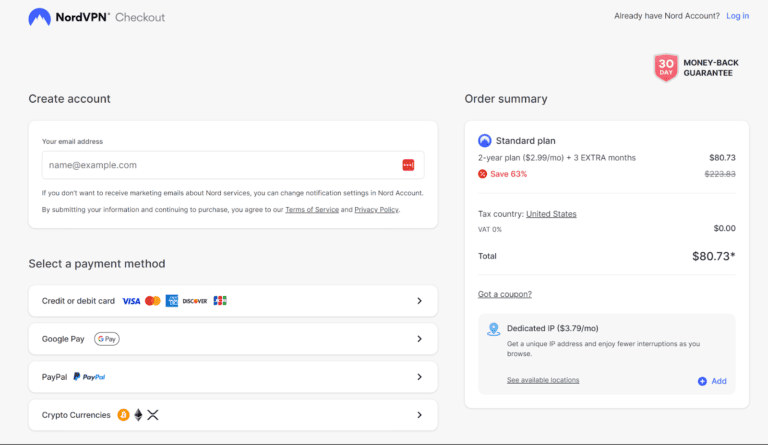Expand the Google Pay payment option
Screen dimensions: 768x445
point(419,339)
